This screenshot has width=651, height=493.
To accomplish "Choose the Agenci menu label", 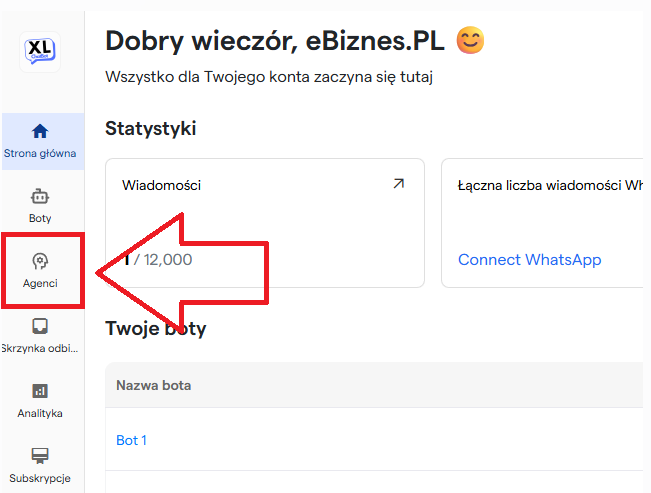I will 40,283.
